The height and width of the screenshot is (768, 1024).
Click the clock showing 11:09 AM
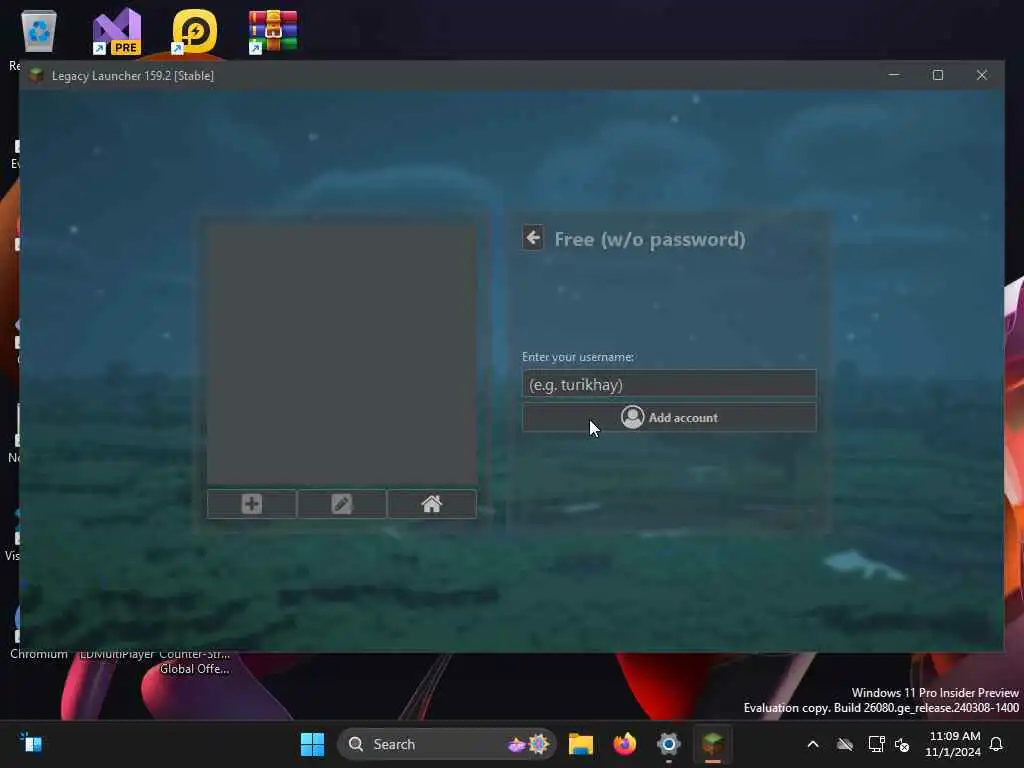(953, 744)
